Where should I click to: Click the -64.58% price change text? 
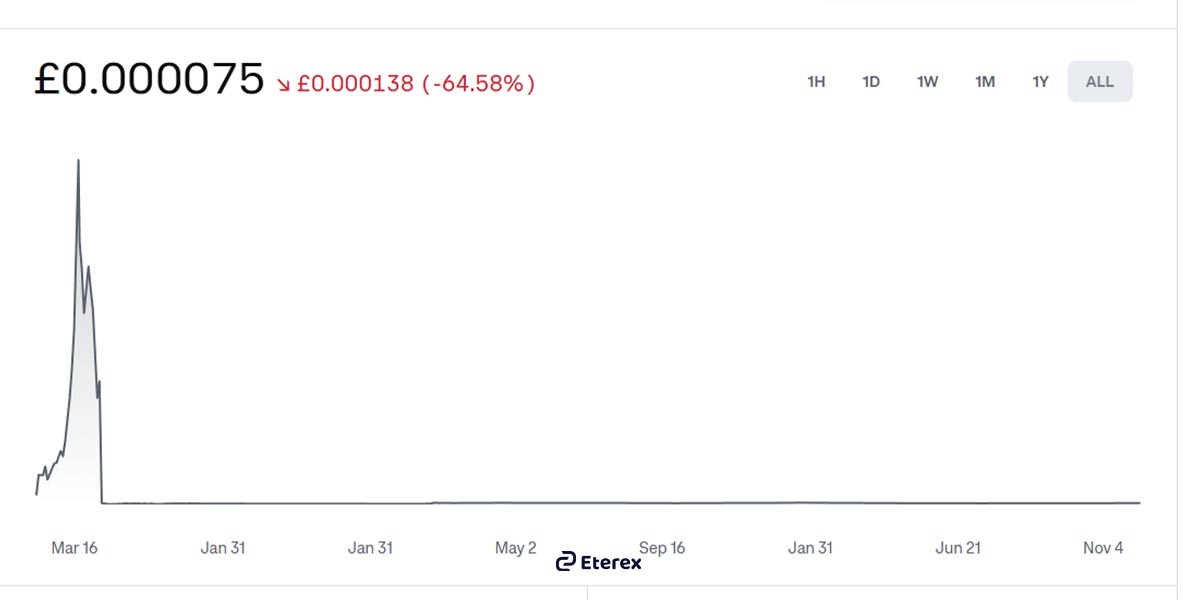pyautogui.click(x=478, y=84)
